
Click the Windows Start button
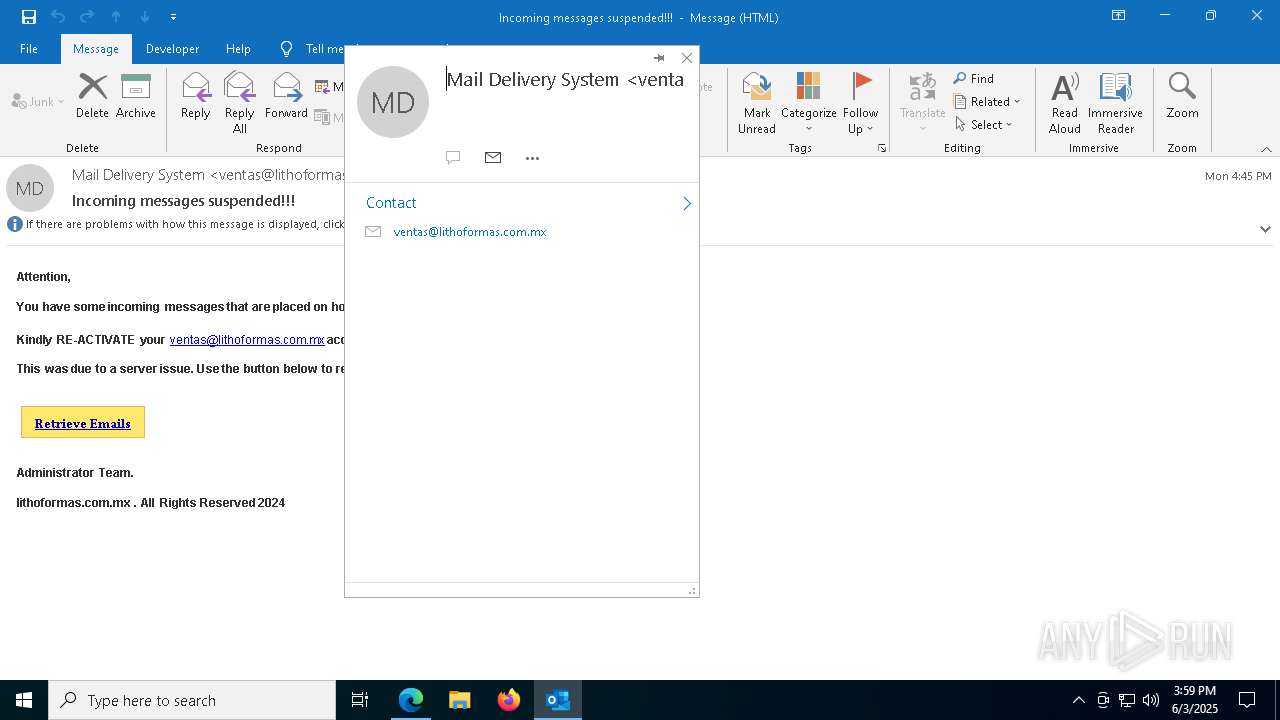24,700
